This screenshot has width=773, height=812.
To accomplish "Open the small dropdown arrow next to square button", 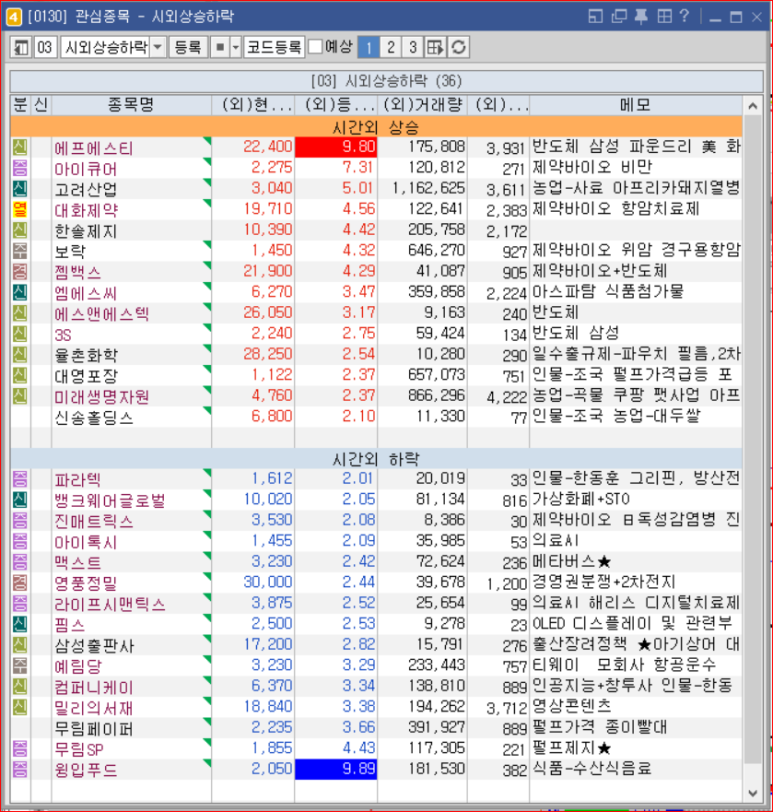I will pyautogui.click(x=236, y=48).
